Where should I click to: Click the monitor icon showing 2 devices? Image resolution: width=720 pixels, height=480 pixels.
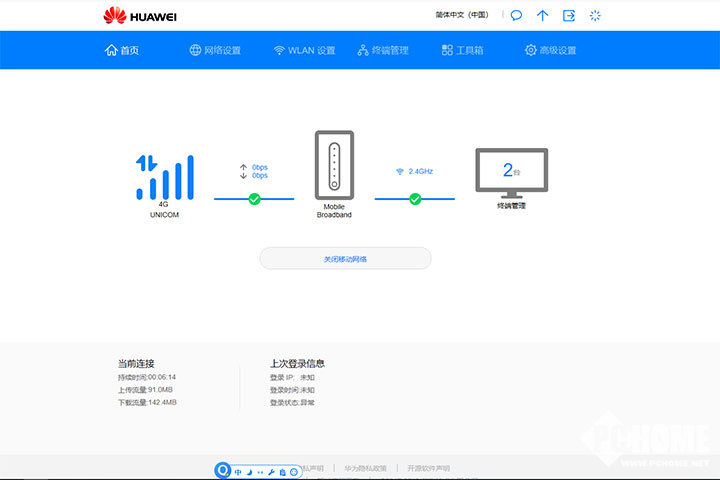pos(511,173)
